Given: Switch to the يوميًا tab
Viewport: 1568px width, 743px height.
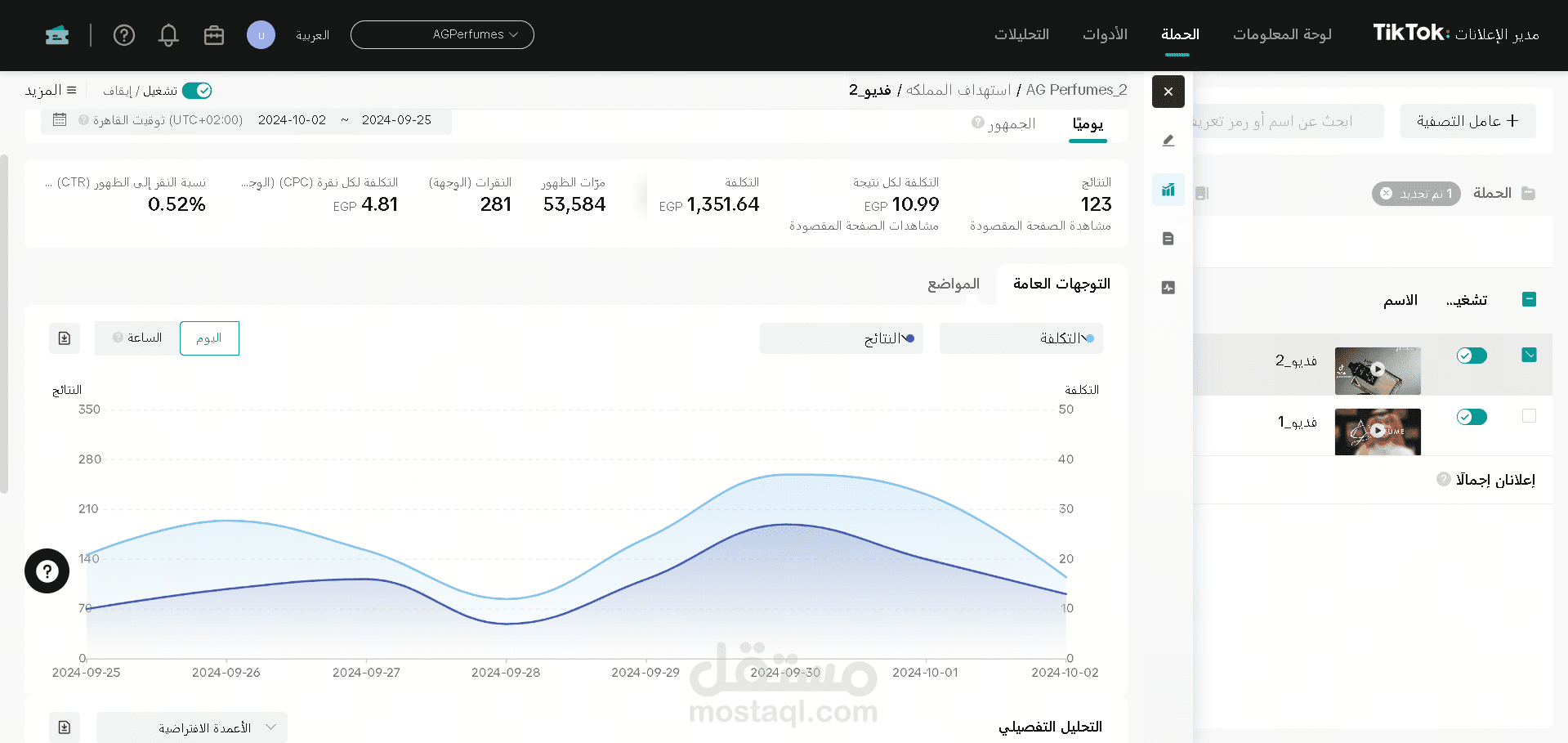Looking at the screenshot, I should [x=1088, y=123].
